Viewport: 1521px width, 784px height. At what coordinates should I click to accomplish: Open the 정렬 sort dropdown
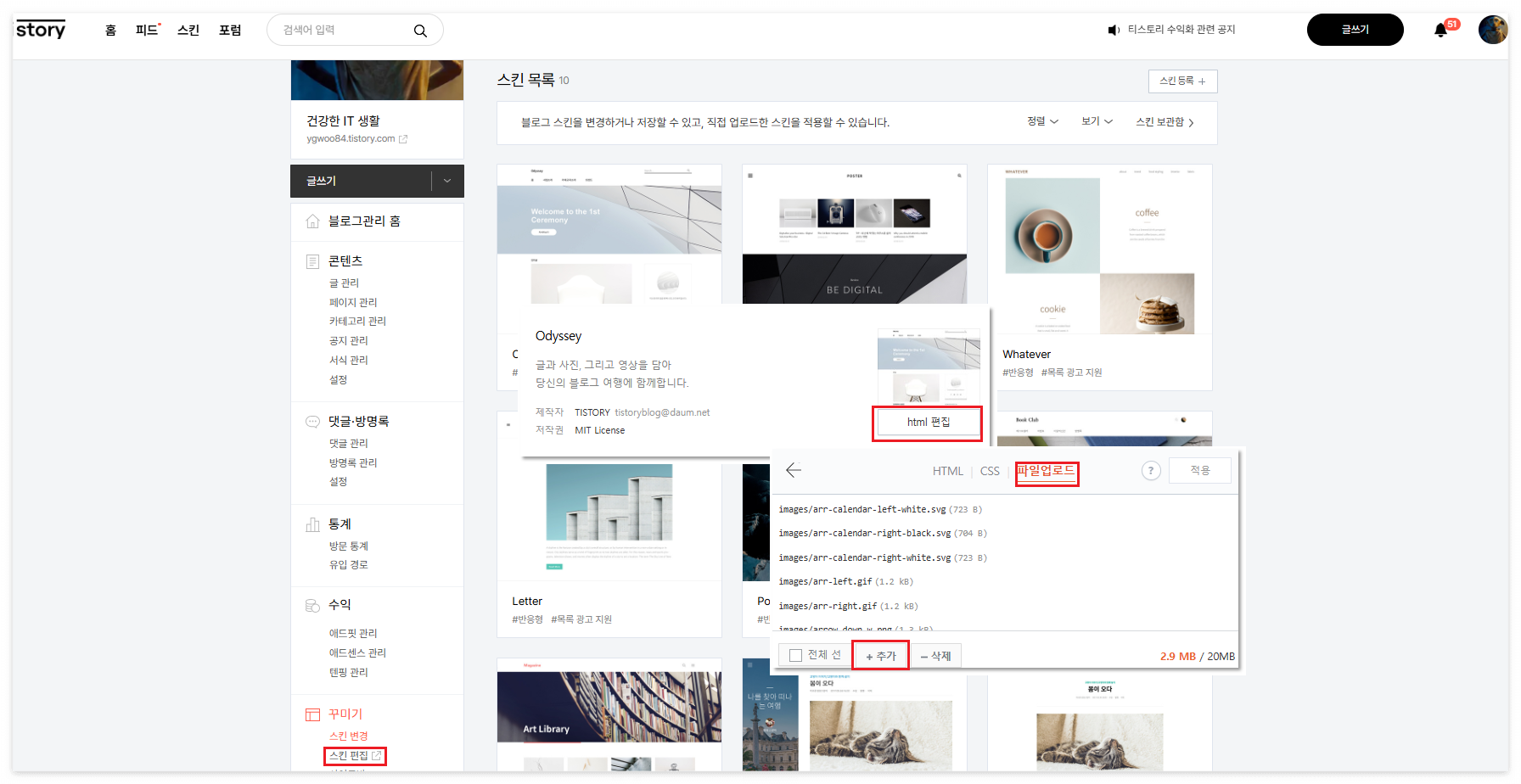(1042, 121)
